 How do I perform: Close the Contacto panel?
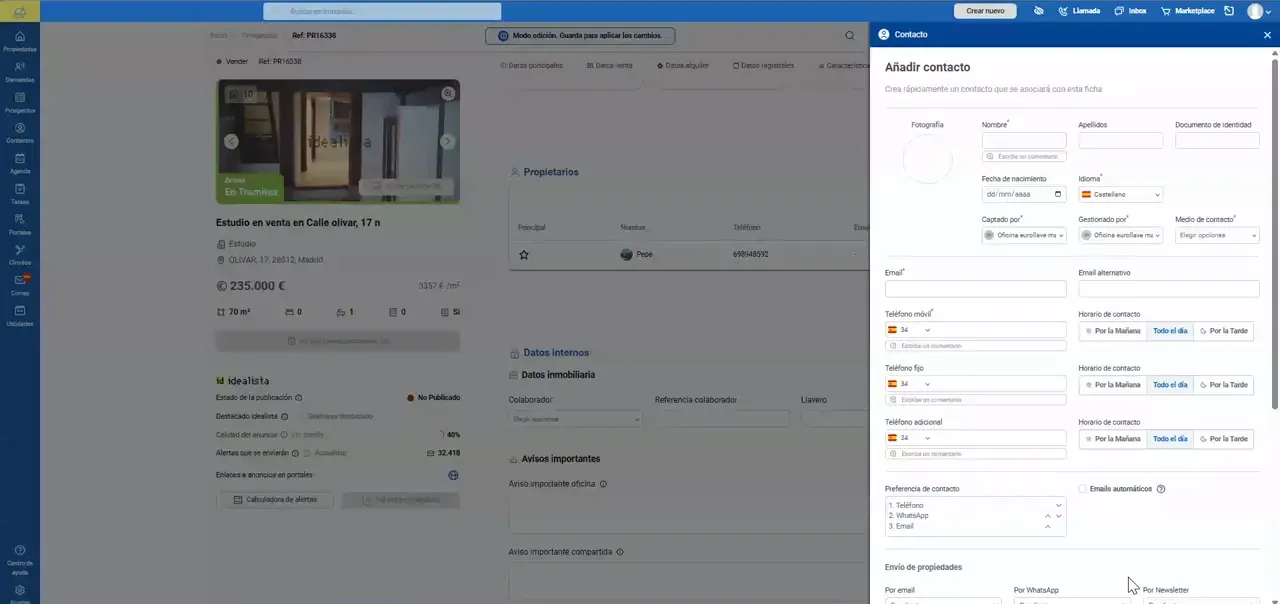(x=1267, y=35)
